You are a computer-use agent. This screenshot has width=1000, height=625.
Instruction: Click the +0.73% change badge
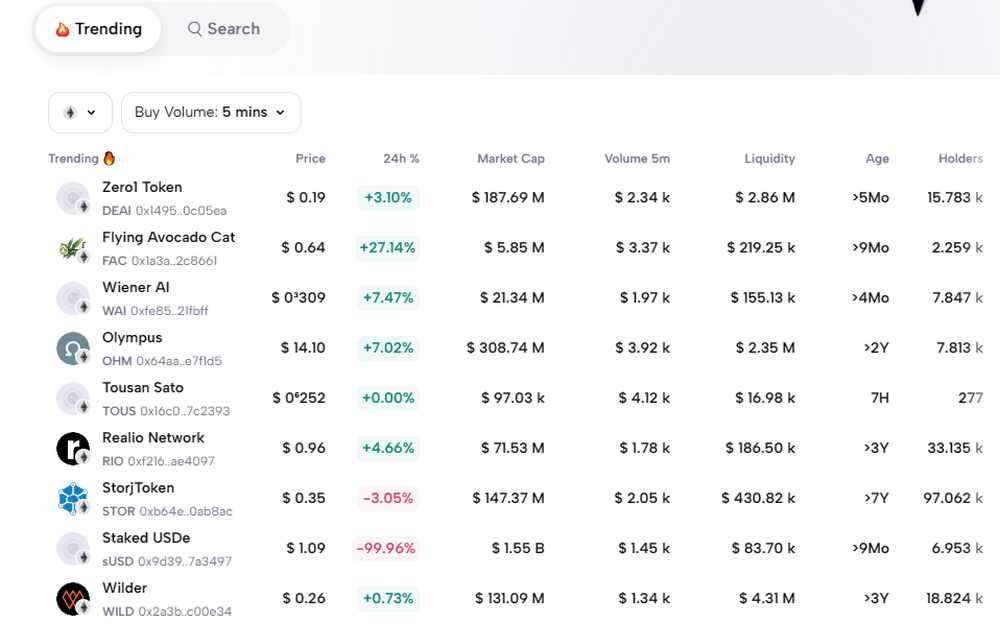388,598
